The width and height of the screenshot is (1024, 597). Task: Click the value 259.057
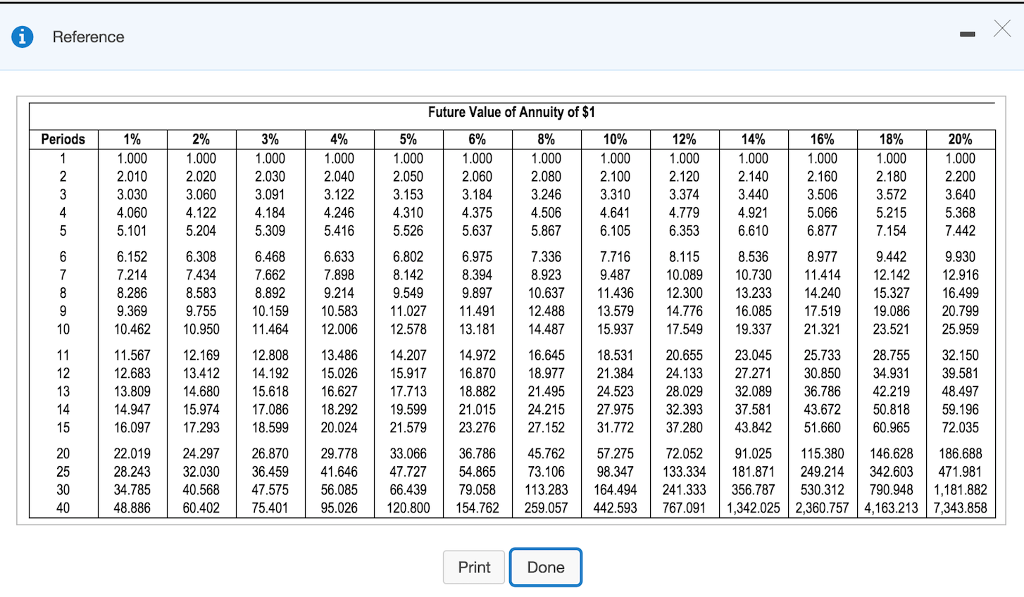546,508
